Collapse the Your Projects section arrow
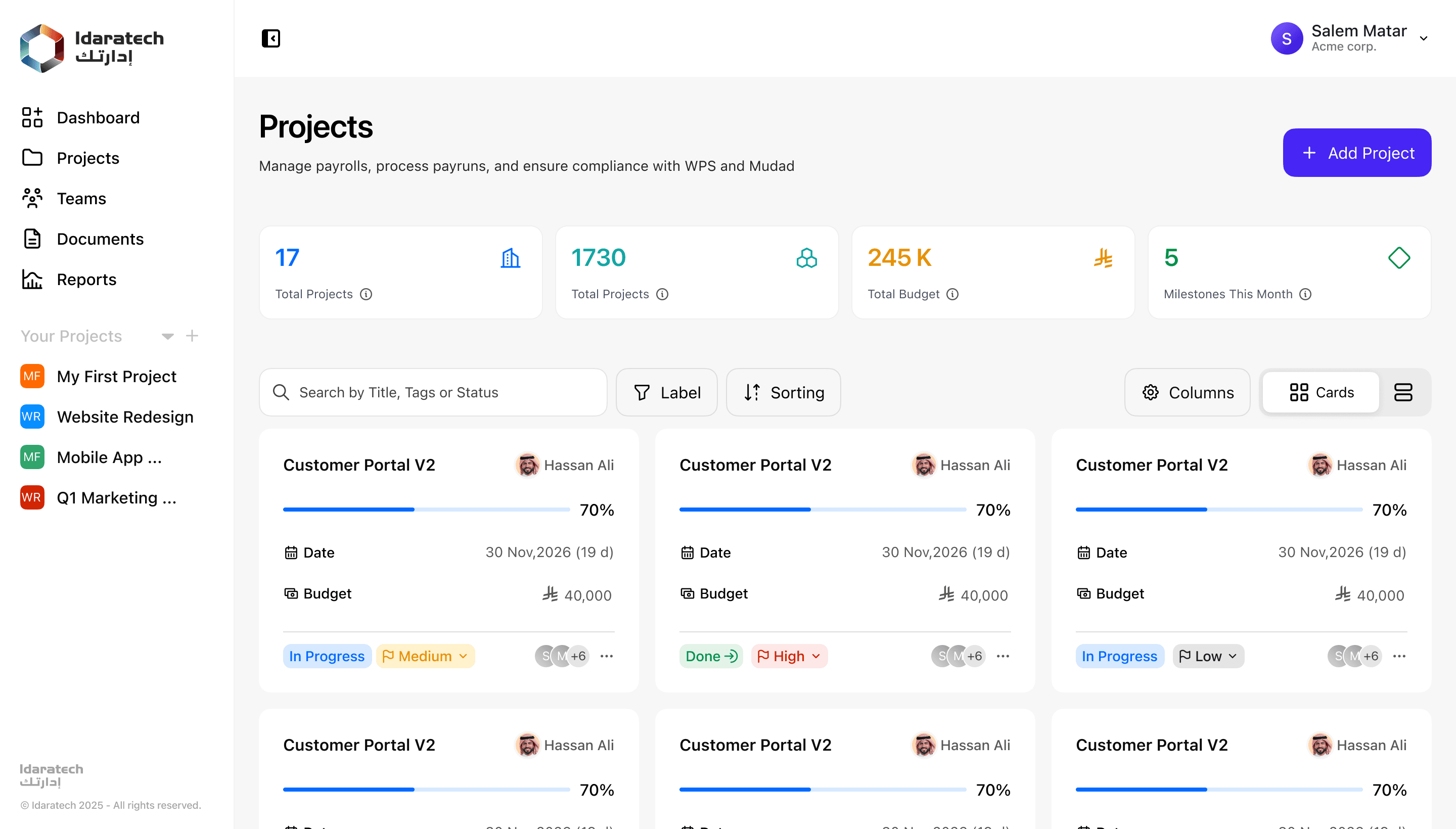This screenshot has width=1456, height=829. coord(167,336)
